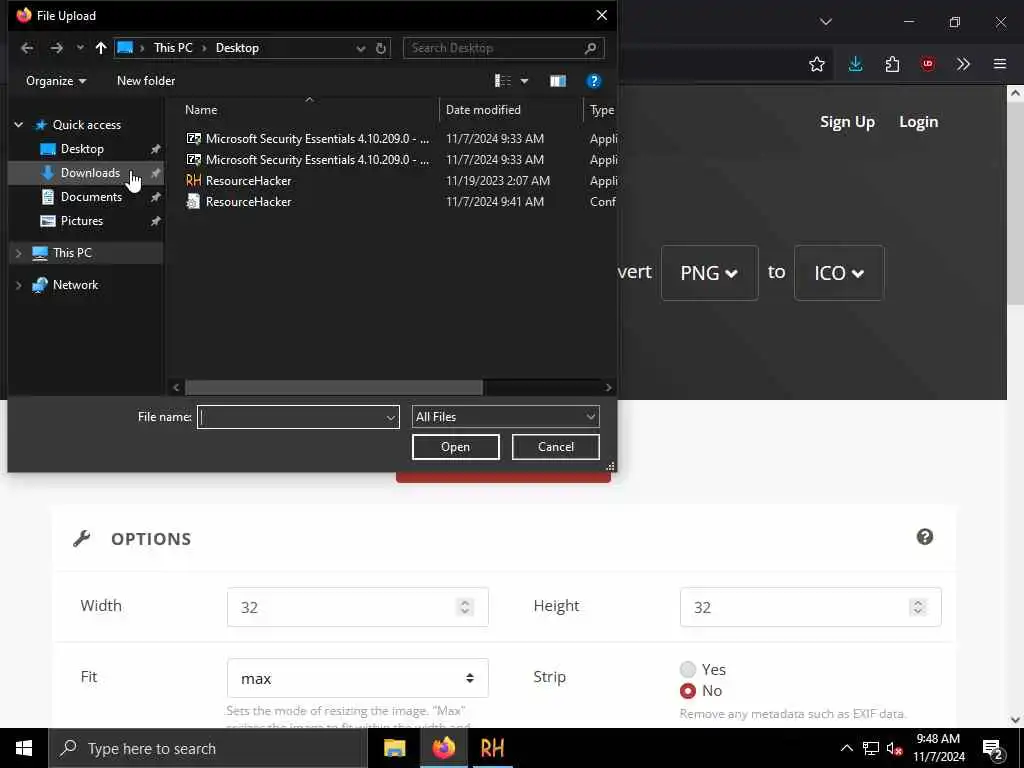Select Network in navigation pane

[x=75, y=285]
